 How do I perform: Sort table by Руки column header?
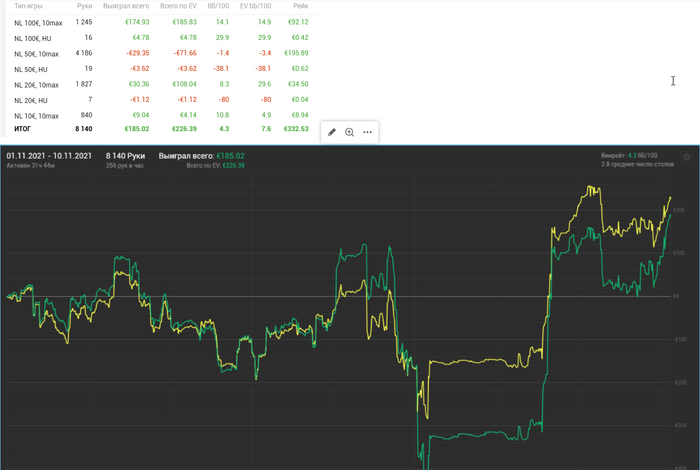click(84, 6)
